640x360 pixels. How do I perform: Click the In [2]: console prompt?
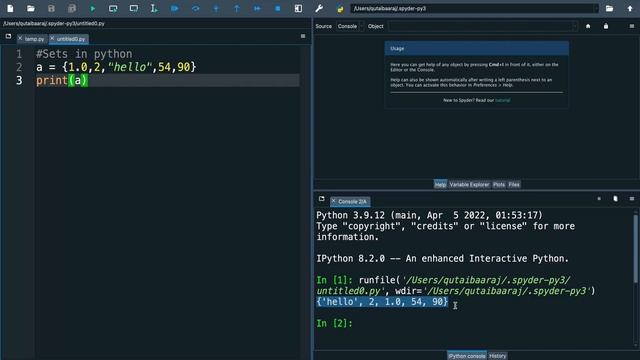(x=334, y=323)
